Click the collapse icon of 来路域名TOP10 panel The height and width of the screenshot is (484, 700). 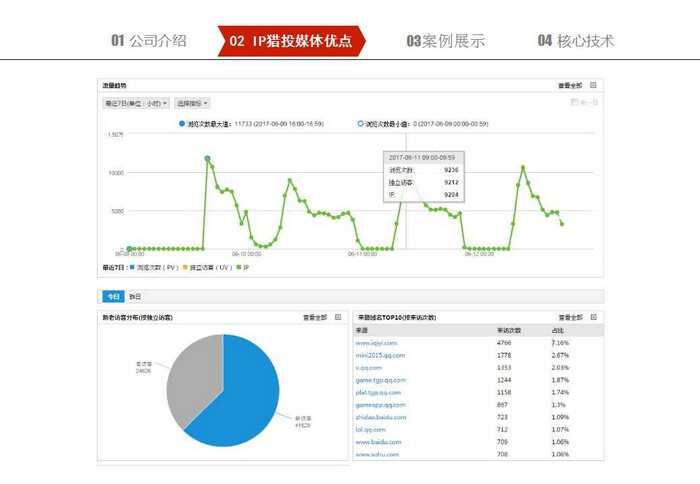[x=594, y=317]
